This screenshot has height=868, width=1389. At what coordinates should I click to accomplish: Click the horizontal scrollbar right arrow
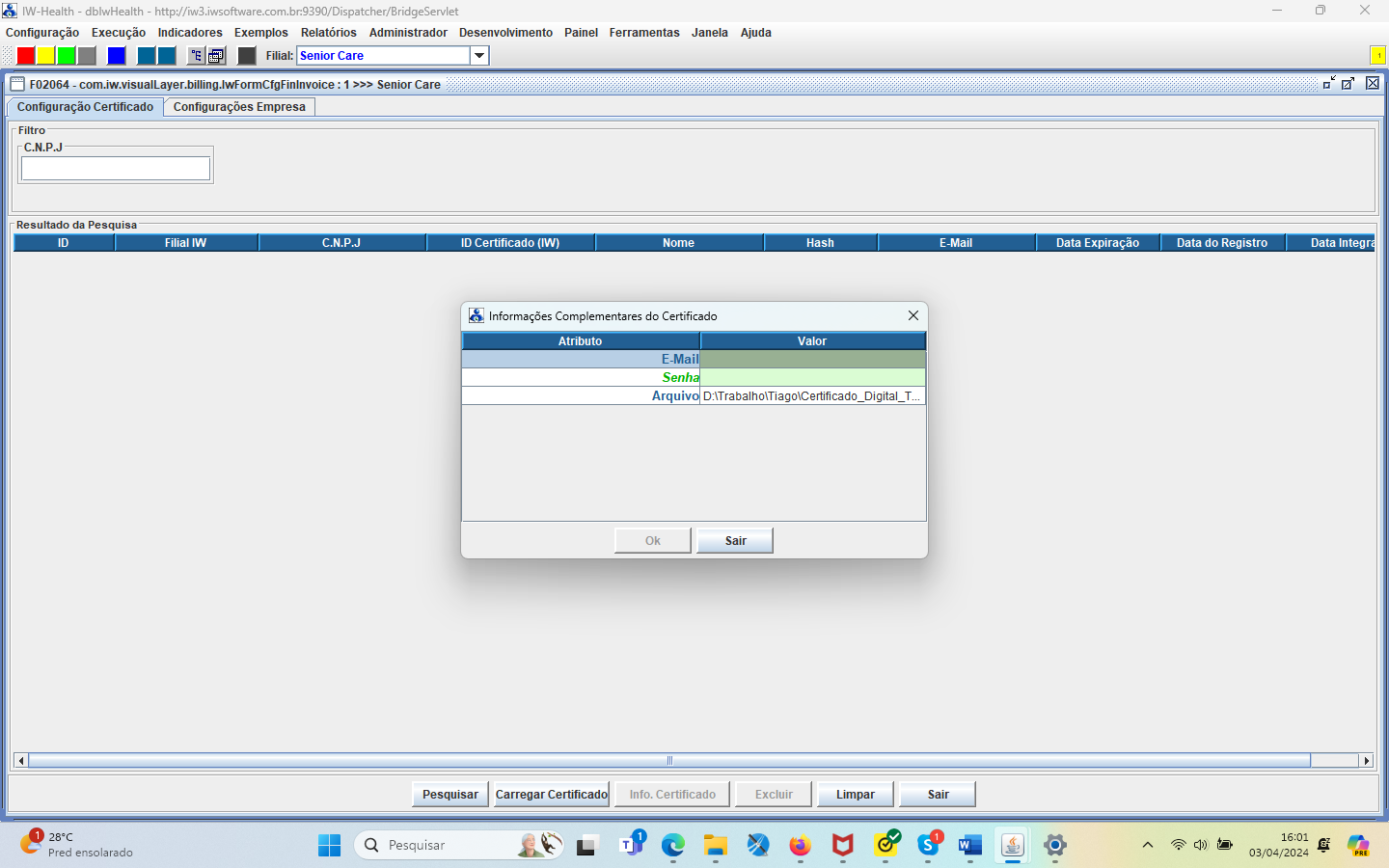(x=1366, y=761)
